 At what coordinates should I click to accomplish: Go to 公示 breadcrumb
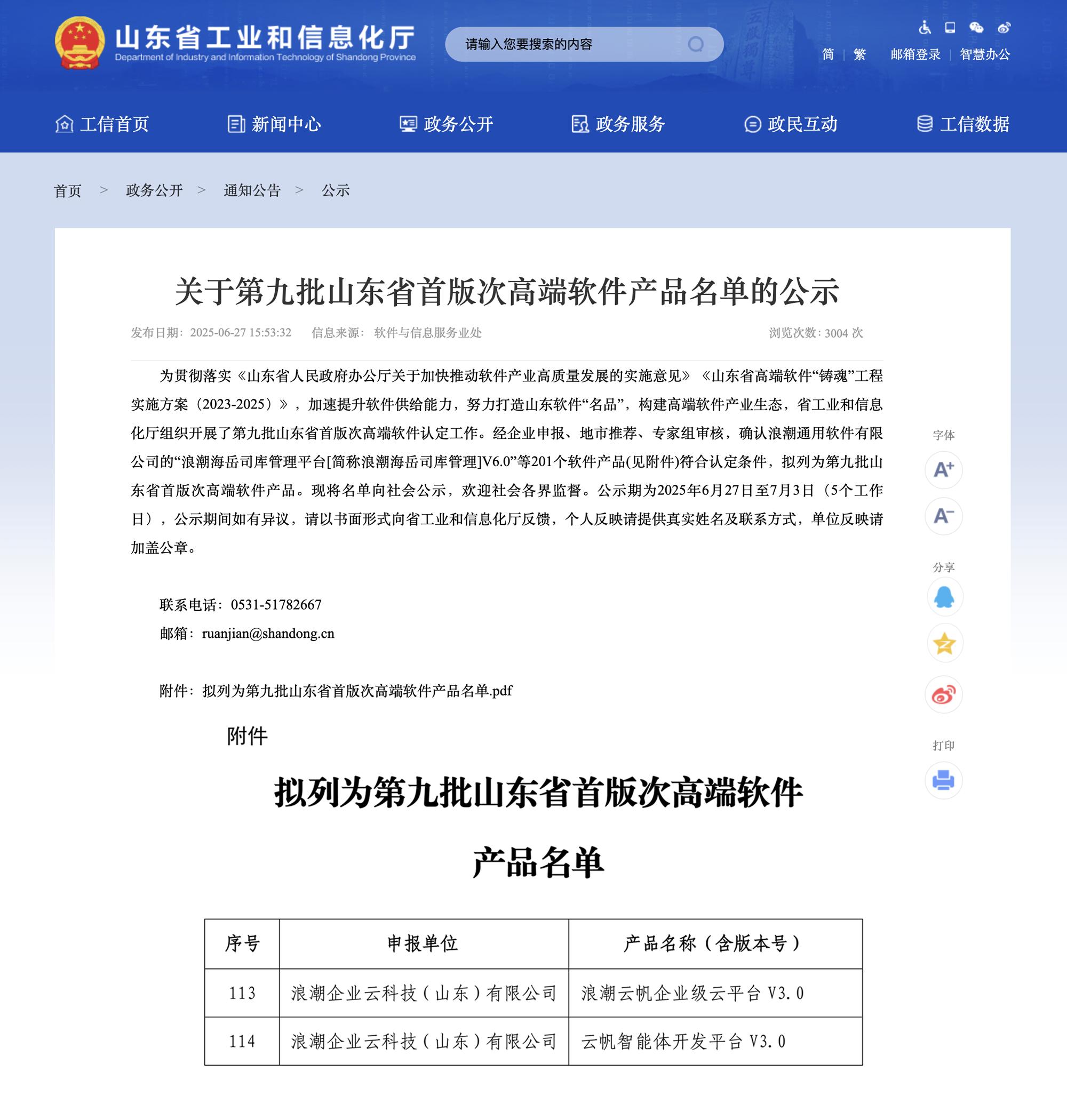(336, 190)
